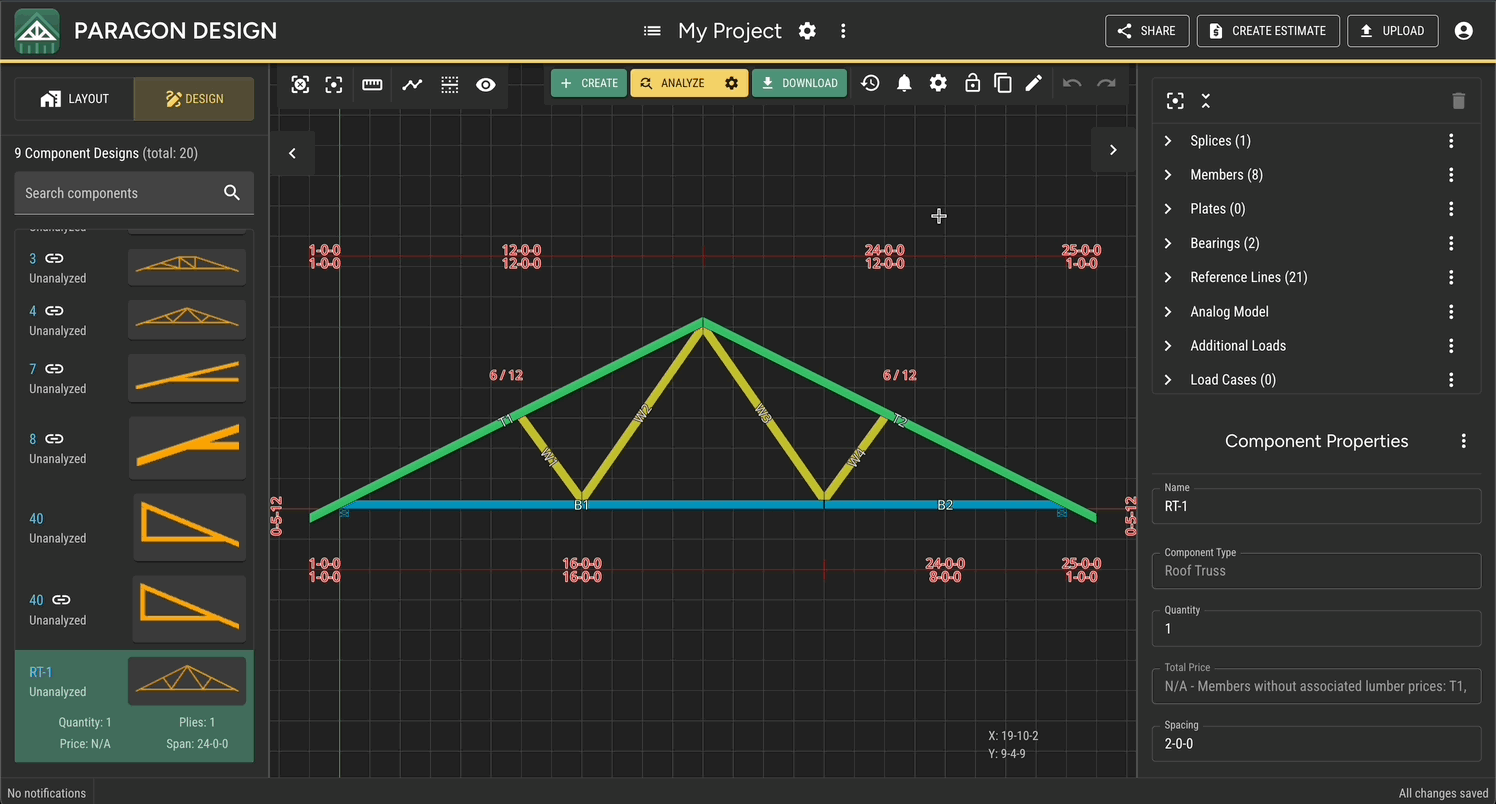Open the history clock icon
The height and width of the screenshot is (804, 1496).
pos(870,83)
